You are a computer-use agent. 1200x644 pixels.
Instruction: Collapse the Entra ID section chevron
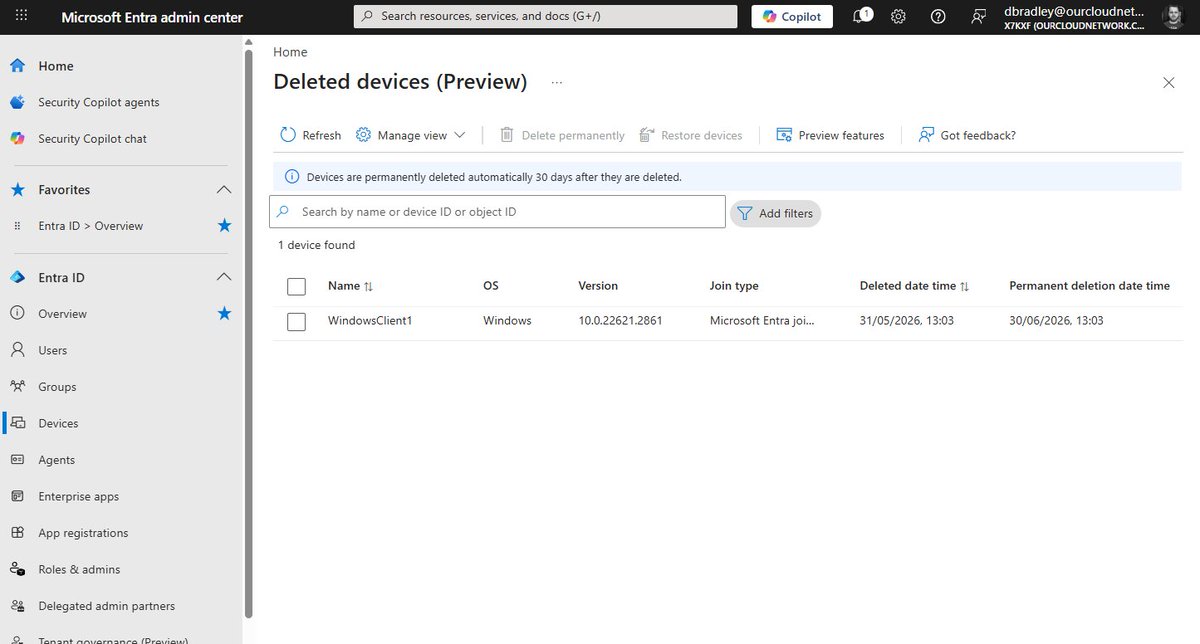click(x=224, y=277)
